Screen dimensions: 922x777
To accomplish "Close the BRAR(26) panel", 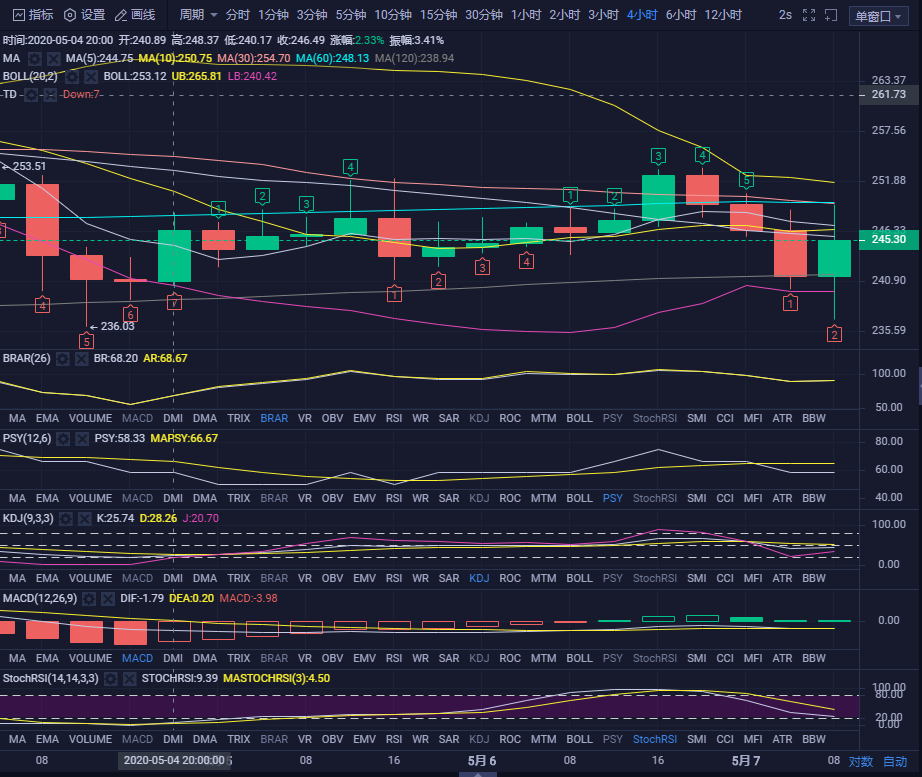I will pyautogui.click(x=82, y=358).
